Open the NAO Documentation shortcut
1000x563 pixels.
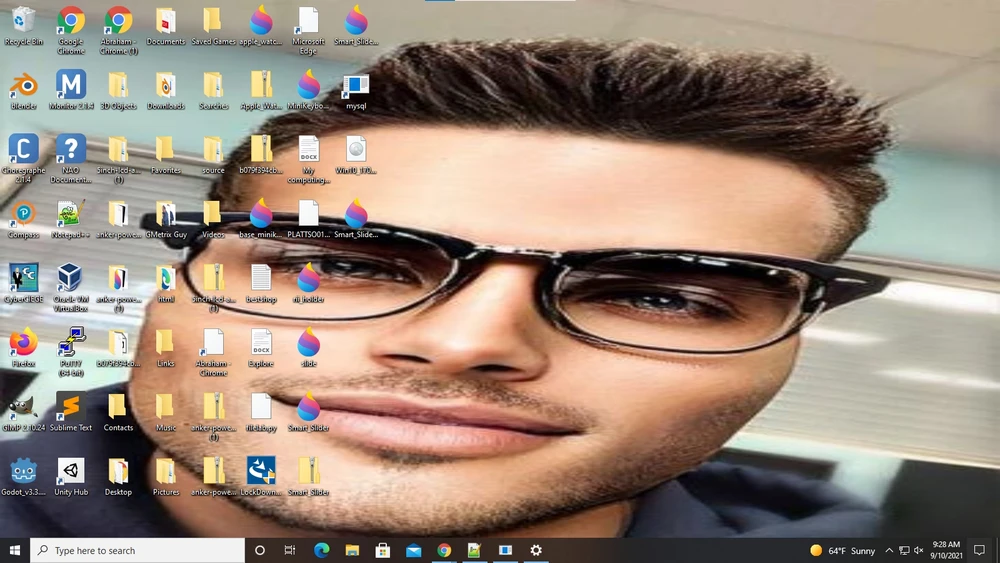pyautogui.click(x=71, y=158)
